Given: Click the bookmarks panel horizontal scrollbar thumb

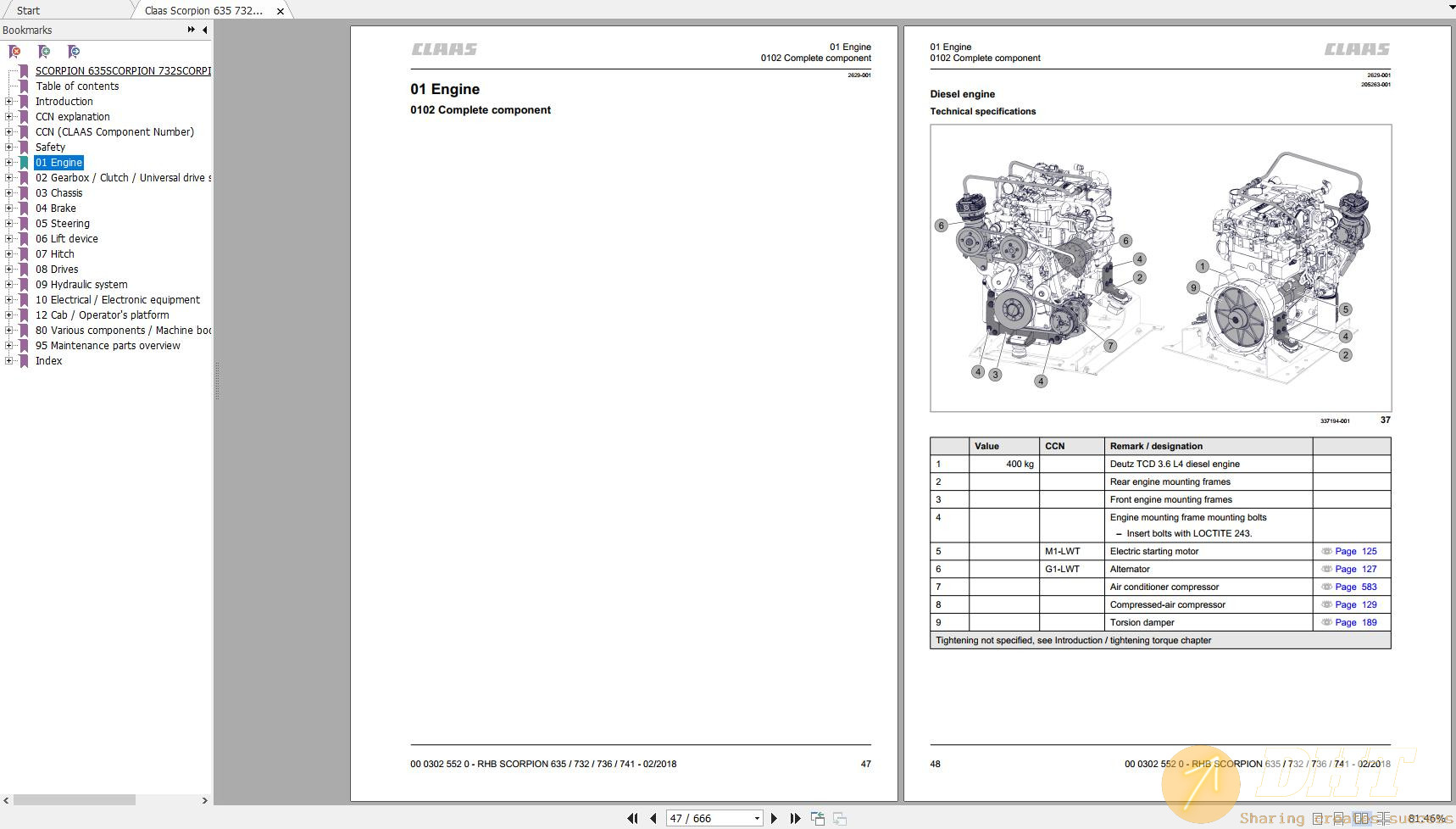Looking at the screenshot, I should 75,800.
